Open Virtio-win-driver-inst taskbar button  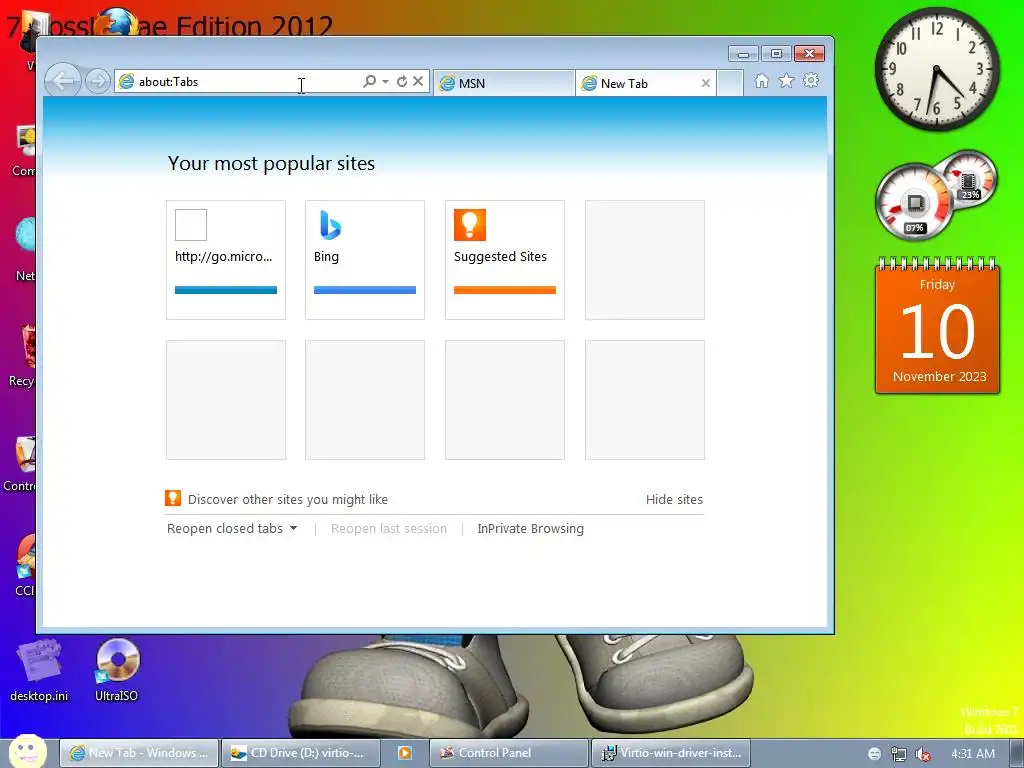(671, 753)
